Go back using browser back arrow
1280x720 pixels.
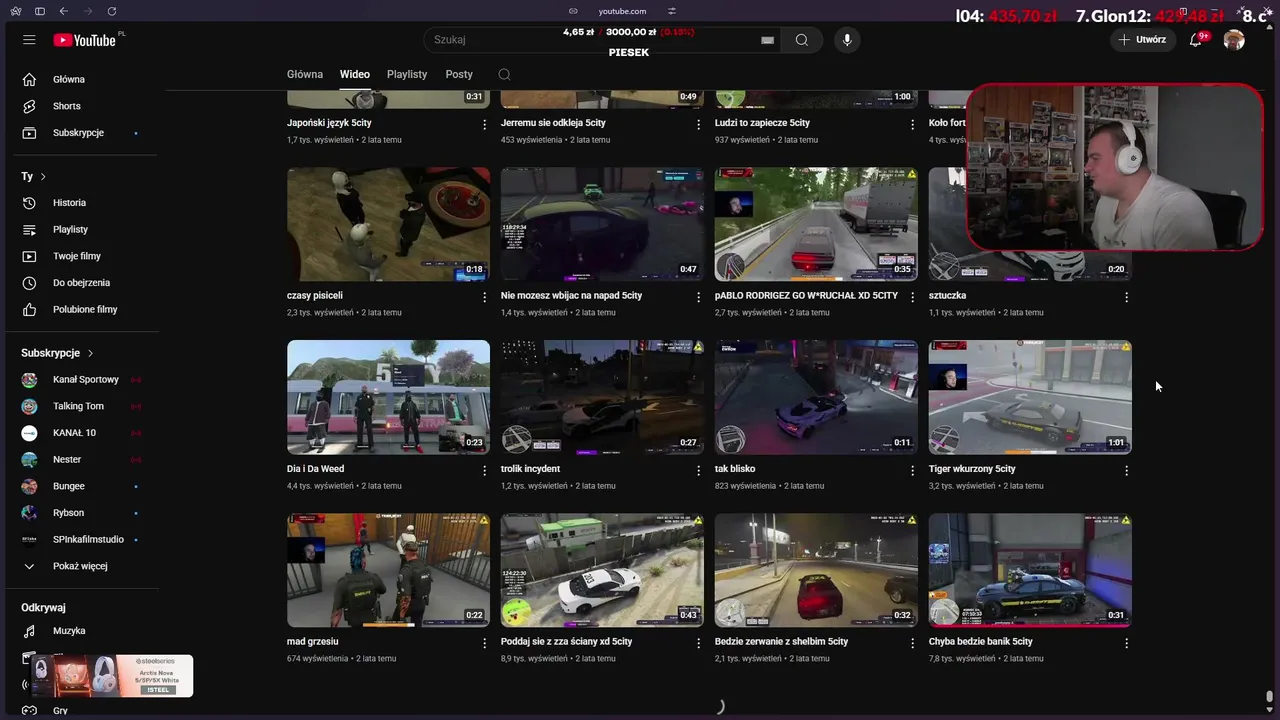point(64,11)
